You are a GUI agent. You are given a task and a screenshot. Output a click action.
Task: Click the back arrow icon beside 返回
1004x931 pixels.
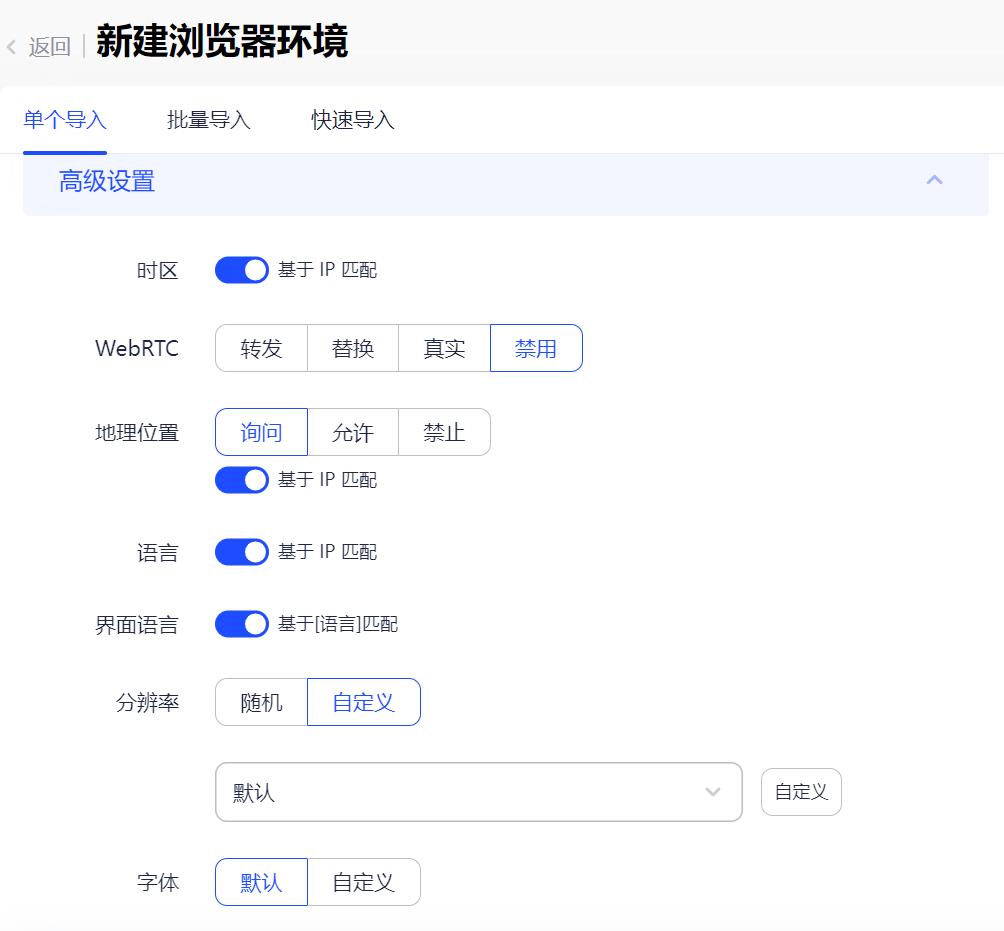point(12,47)
